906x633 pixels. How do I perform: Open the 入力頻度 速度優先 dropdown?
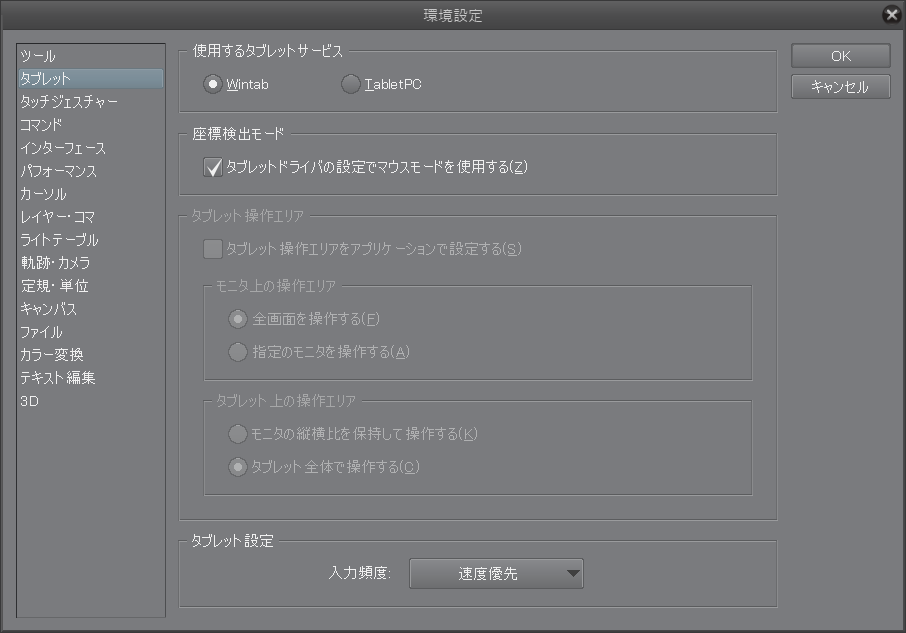pyautogui.click(x=496, y=574)
